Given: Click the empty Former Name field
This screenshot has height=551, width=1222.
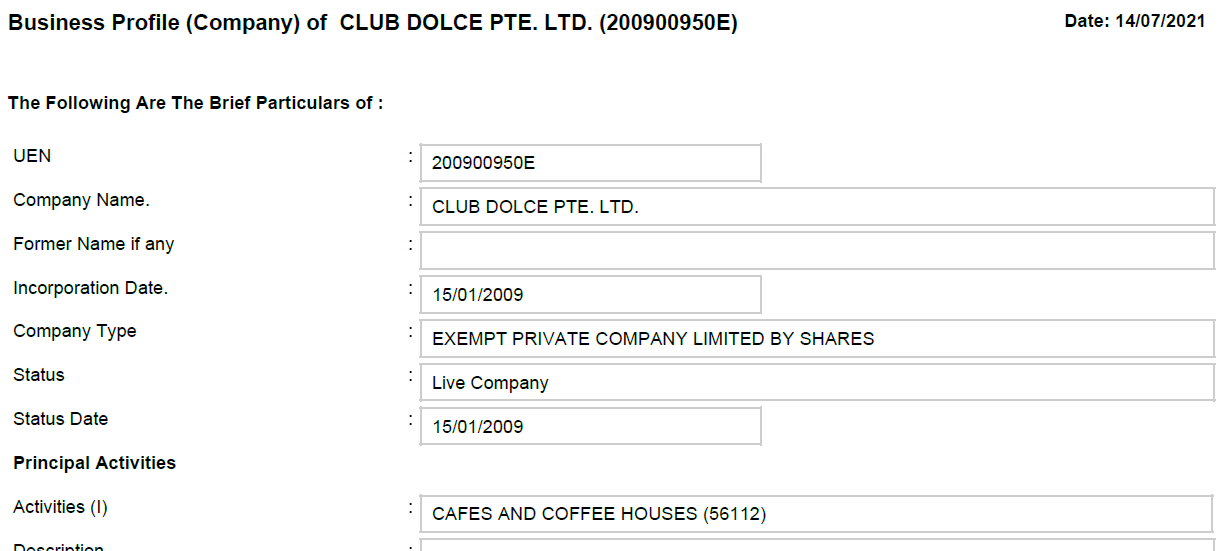Looking at the screenshot, I should click(817, 251).
